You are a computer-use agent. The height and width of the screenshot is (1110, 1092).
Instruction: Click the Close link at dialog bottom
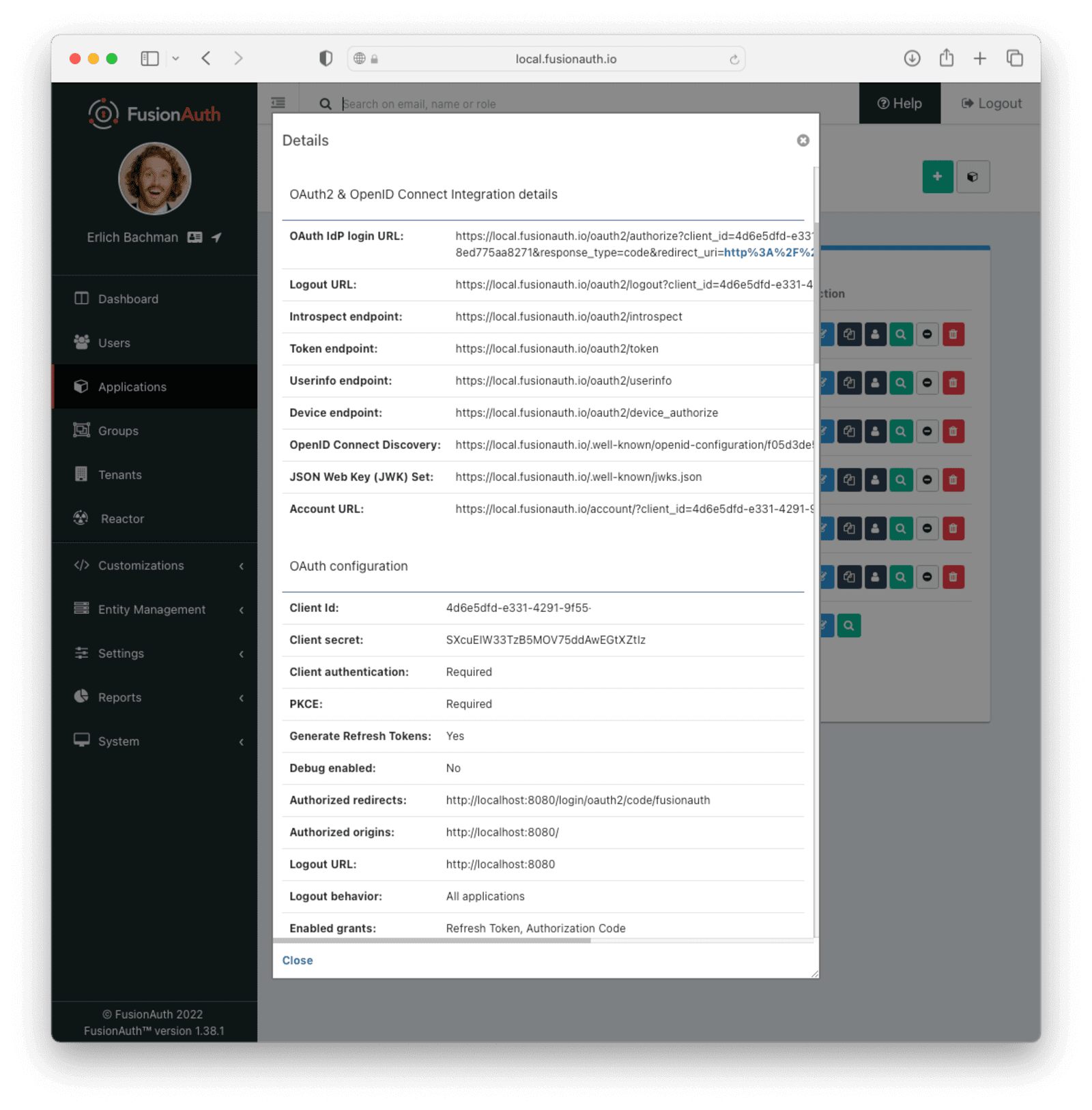click(298, 960)
